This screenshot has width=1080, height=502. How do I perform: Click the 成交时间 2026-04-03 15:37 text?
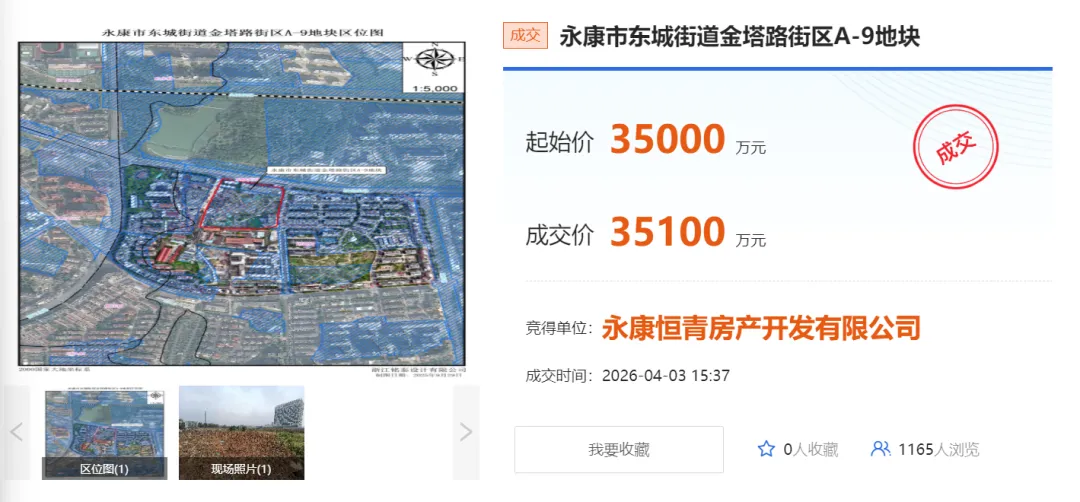click(x=627, y=376)
